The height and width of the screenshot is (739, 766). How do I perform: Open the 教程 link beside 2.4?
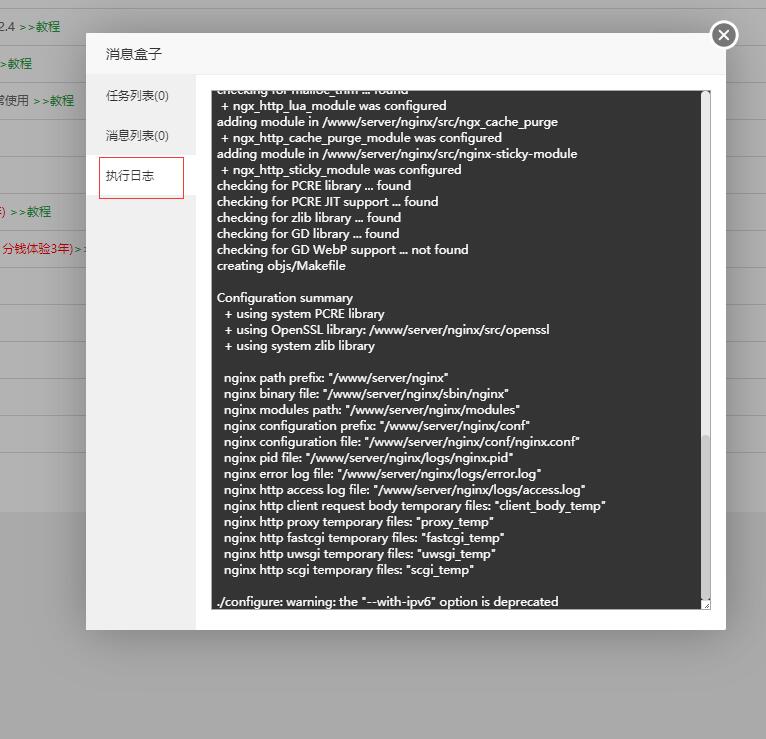click(47, 27)
